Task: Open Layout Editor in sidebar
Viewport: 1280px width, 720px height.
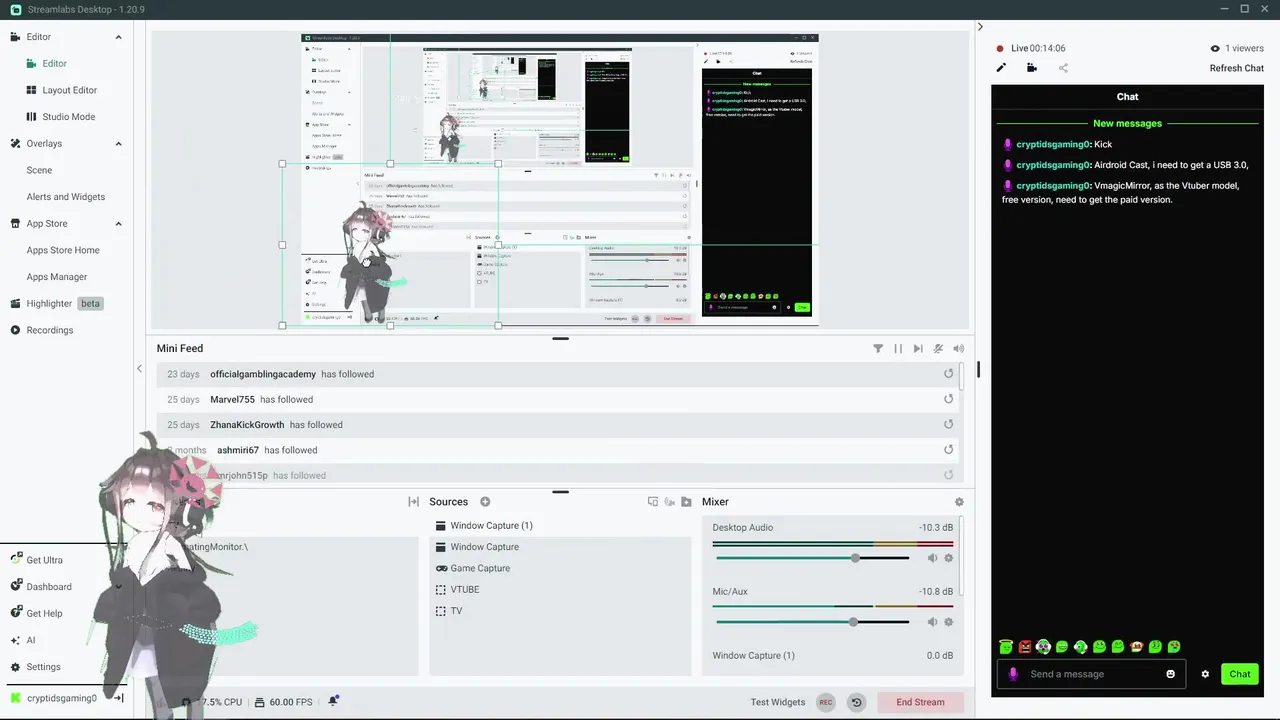Action: (x=69, y=90)
